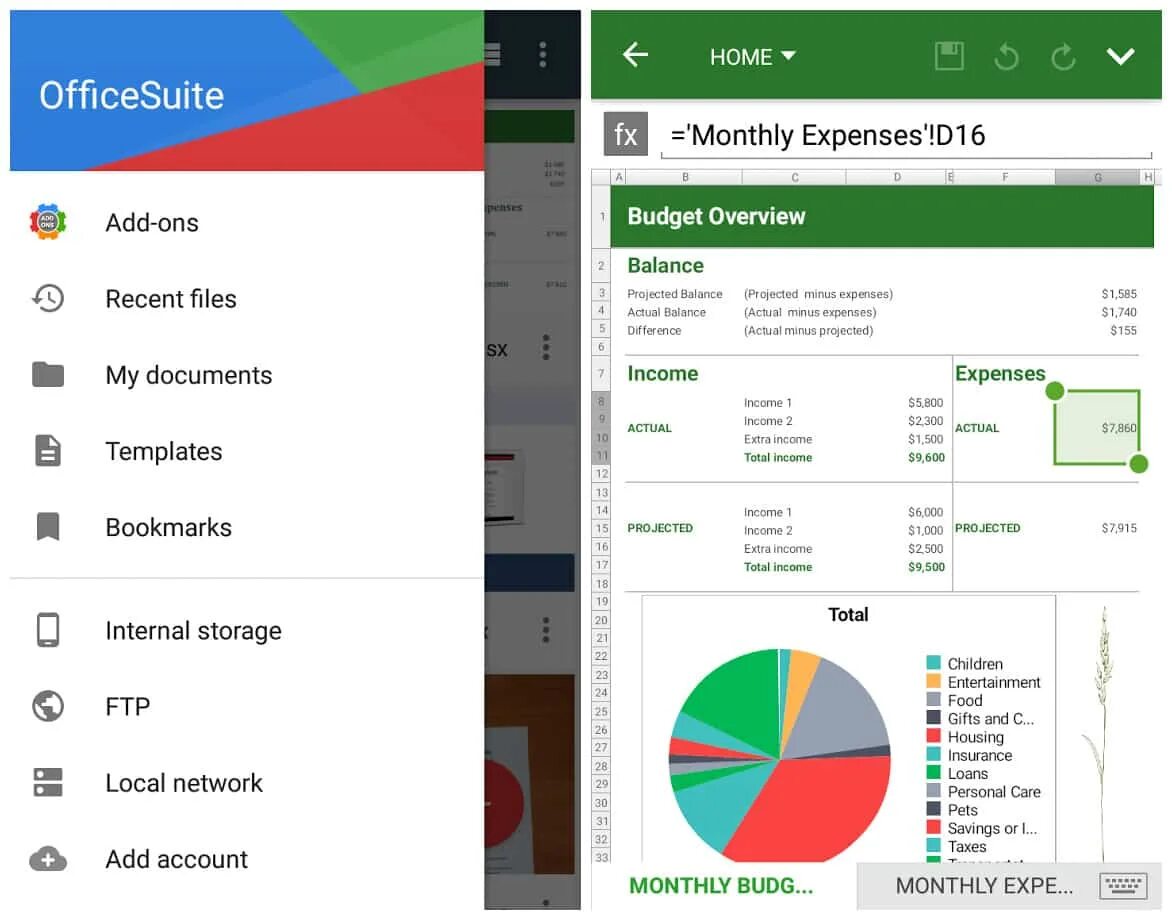Viewport: 1172px width, 920px height.
Task: Tap the bottom-right selection handle
Action: [x=1138, y=464]
